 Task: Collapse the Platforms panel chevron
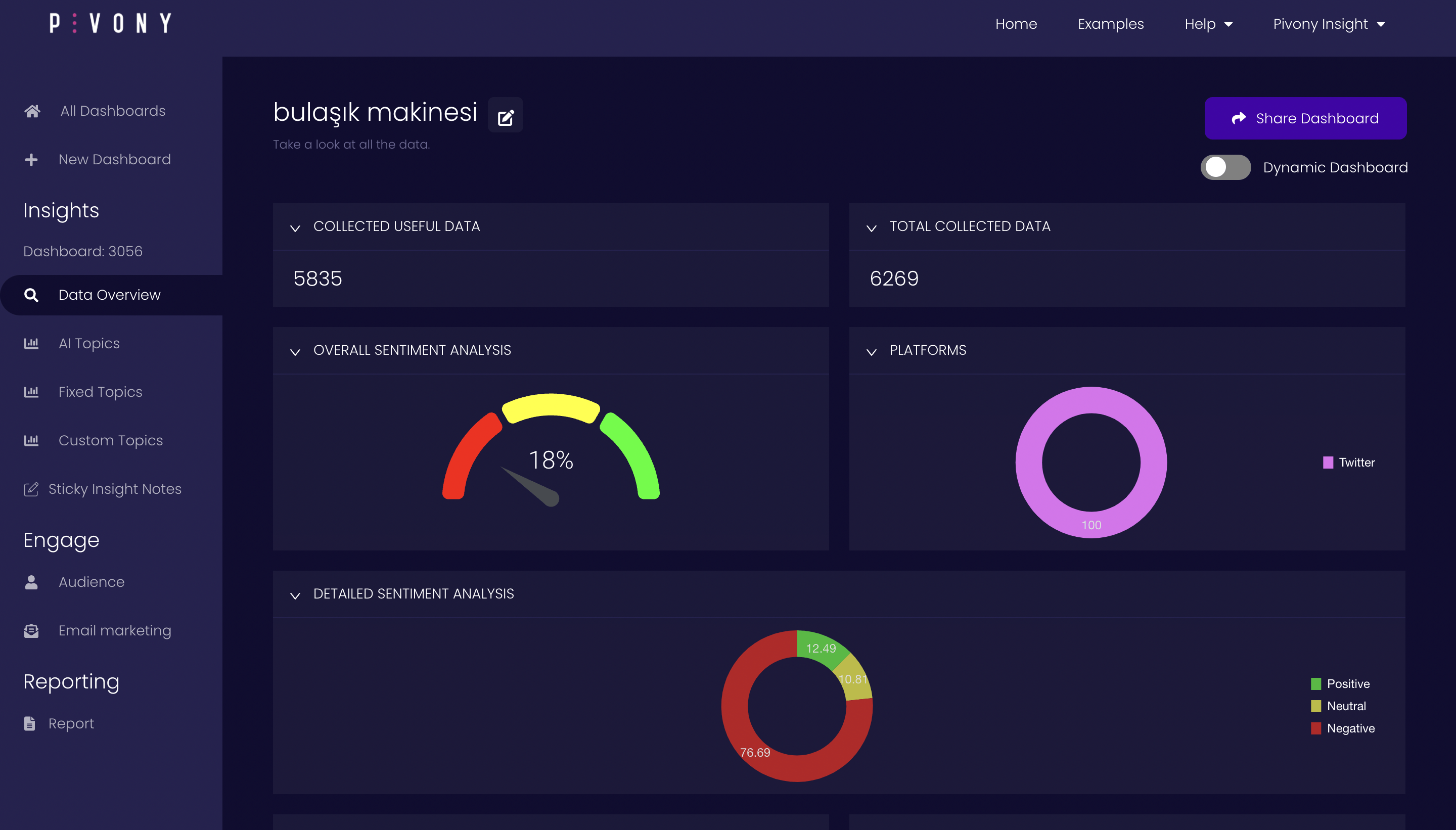click(x=871, y=351)
